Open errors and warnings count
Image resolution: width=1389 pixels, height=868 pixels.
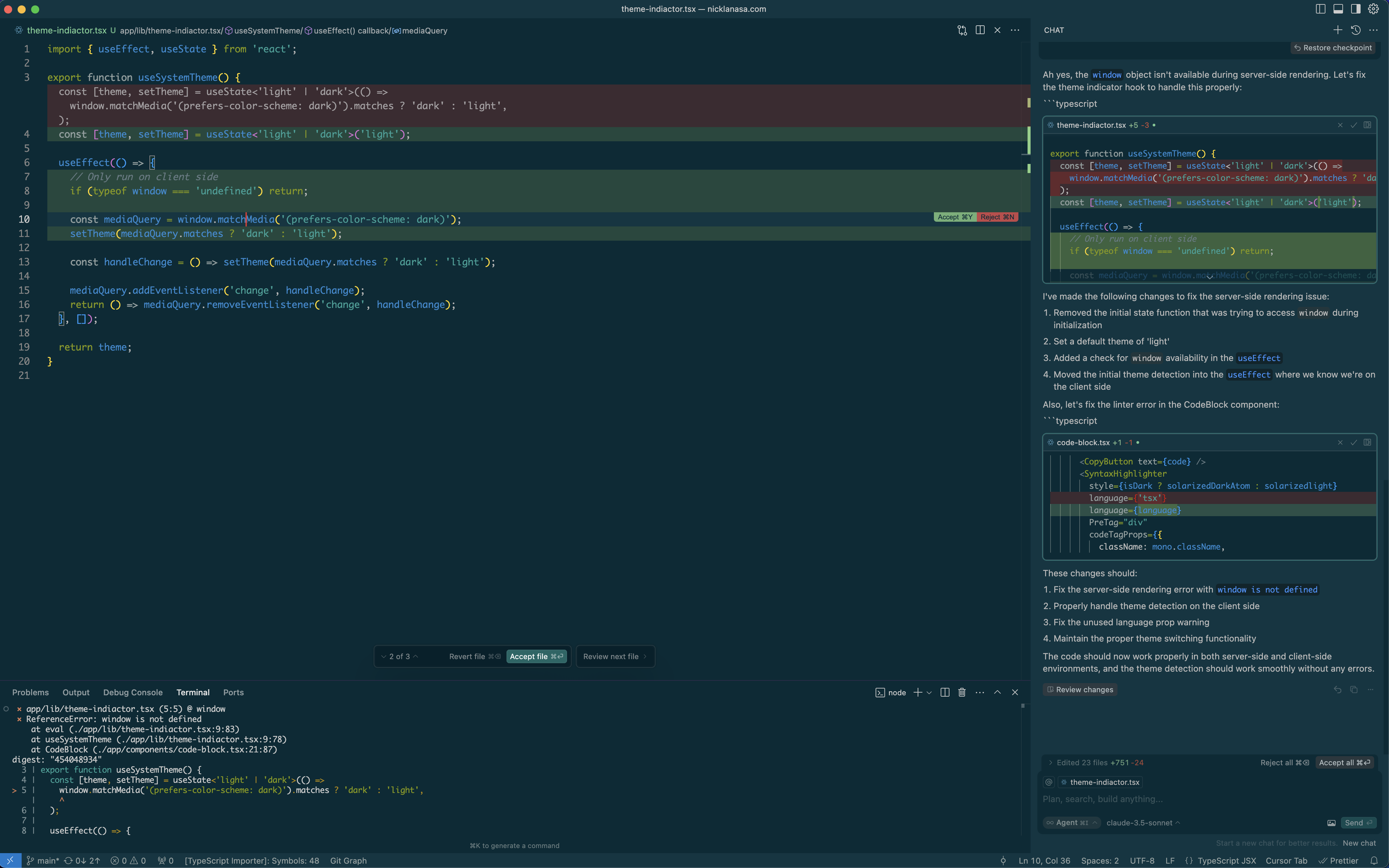[x=128, y=861]
